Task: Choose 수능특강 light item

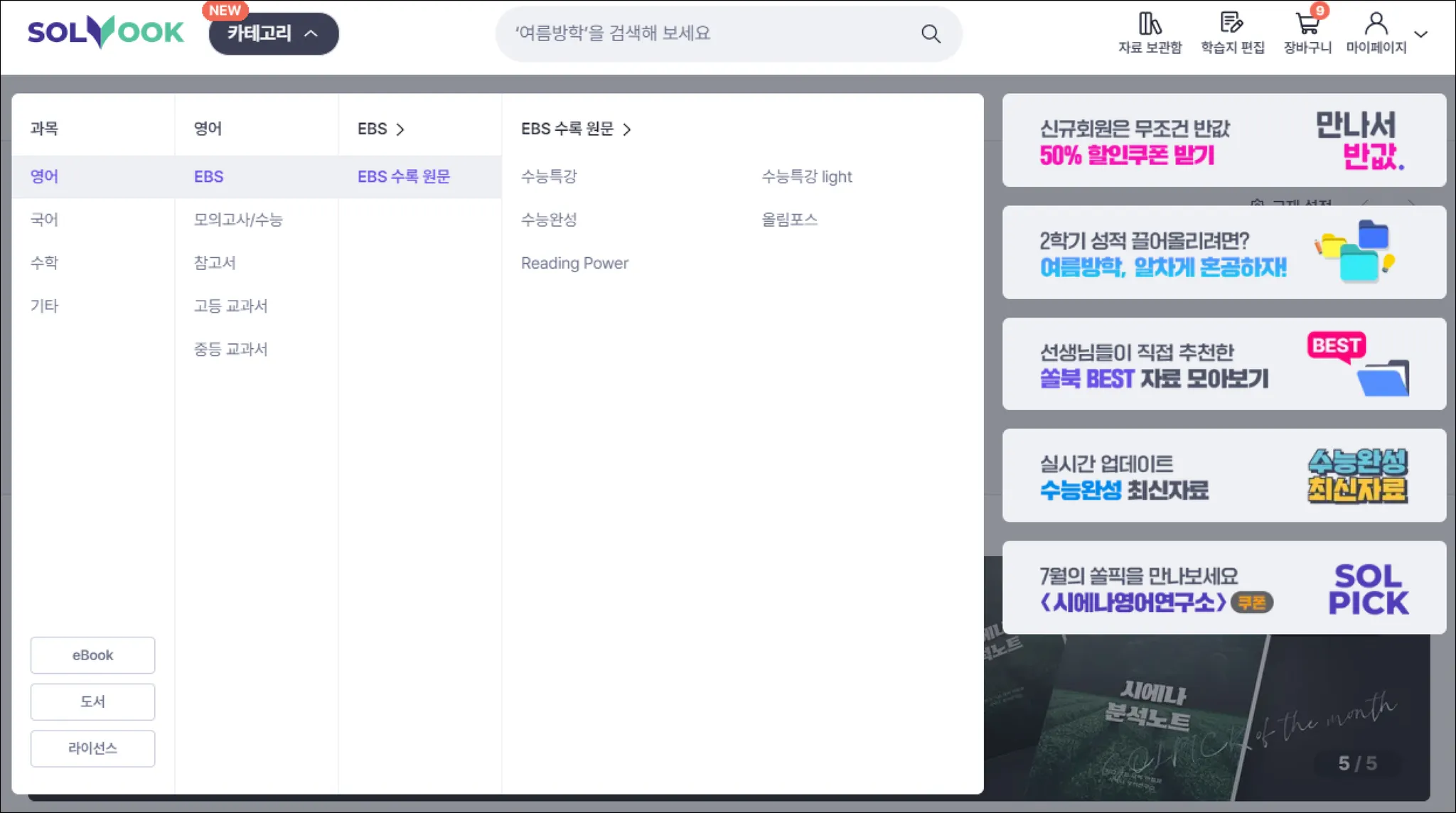Action: (806, 176)
